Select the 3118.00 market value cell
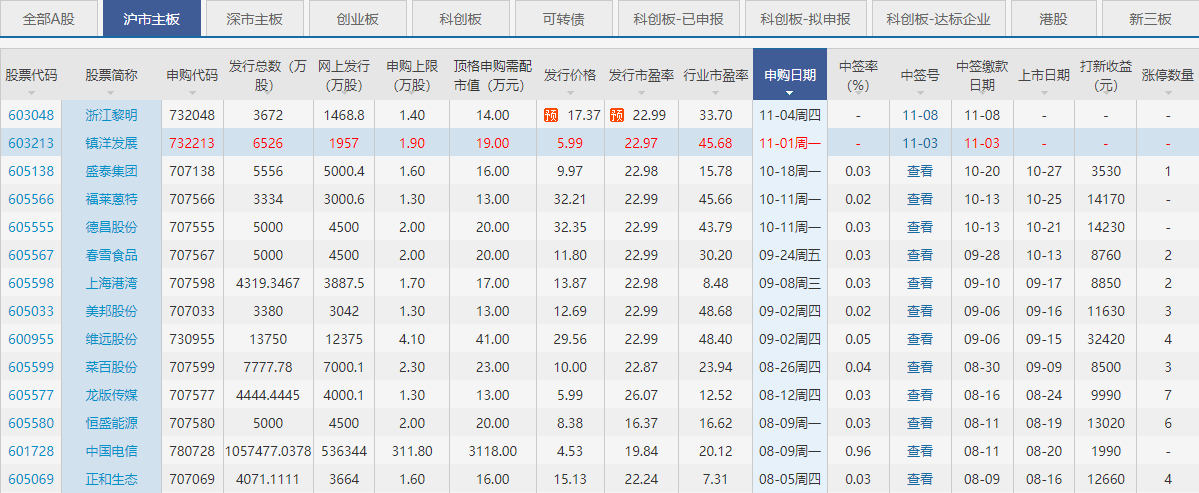Image resolution: width=1199 pixels, height=493 pixels. (492, 452)
